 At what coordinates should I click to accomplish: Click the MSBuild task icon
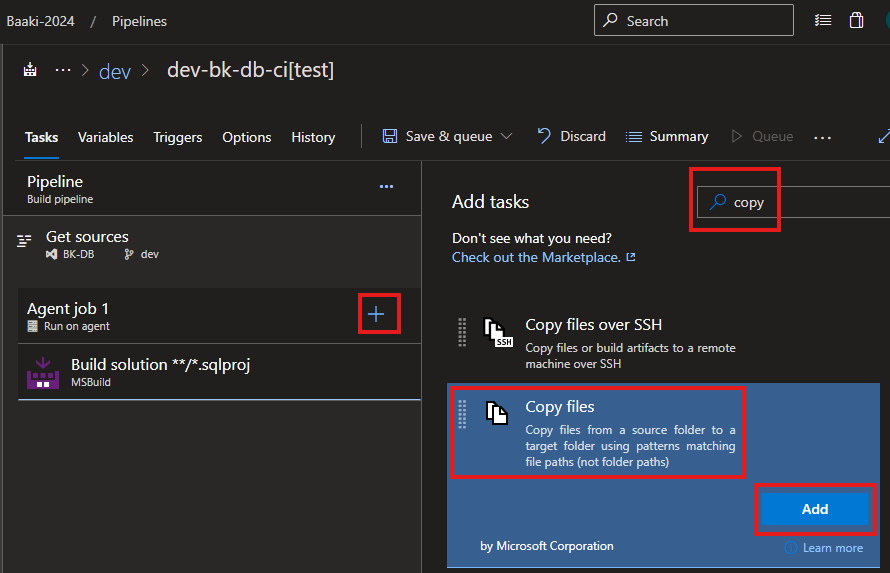pyautogui.click(x=43, y=373)
